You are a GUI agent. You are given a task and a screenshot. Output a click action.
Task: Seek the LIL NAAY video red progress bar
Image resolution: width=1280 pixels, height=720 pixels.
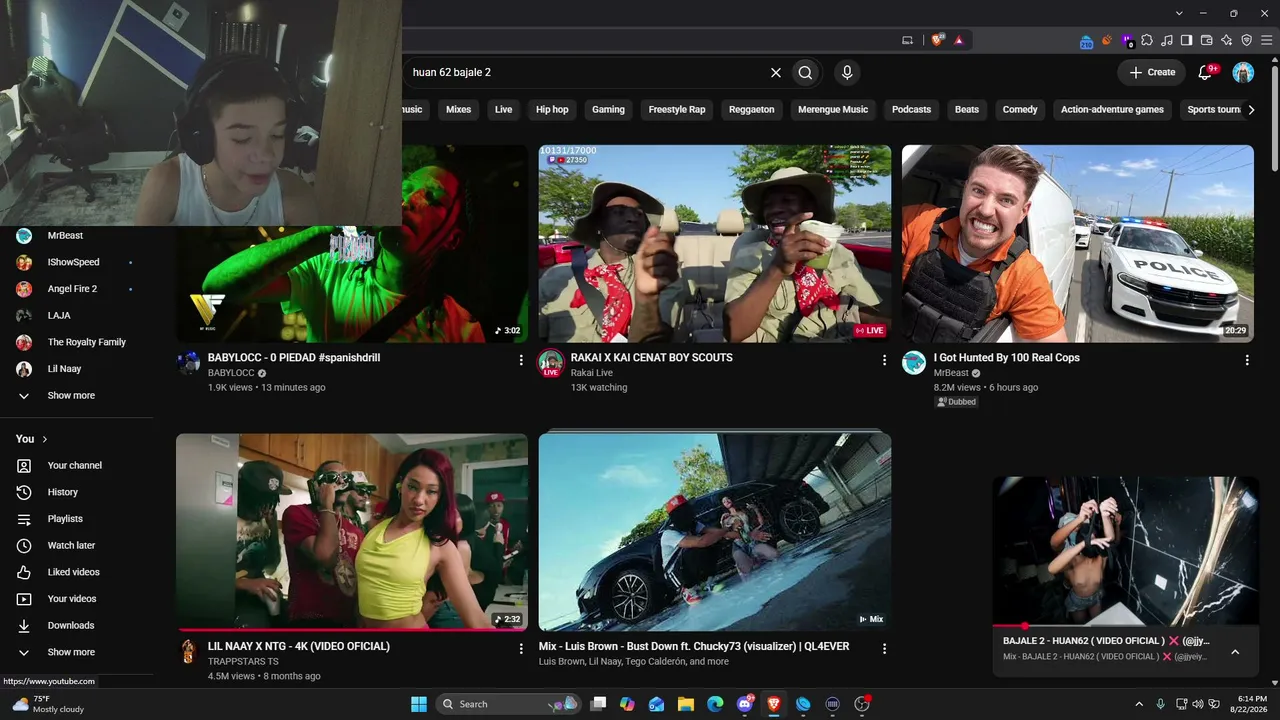click(352, 630)
